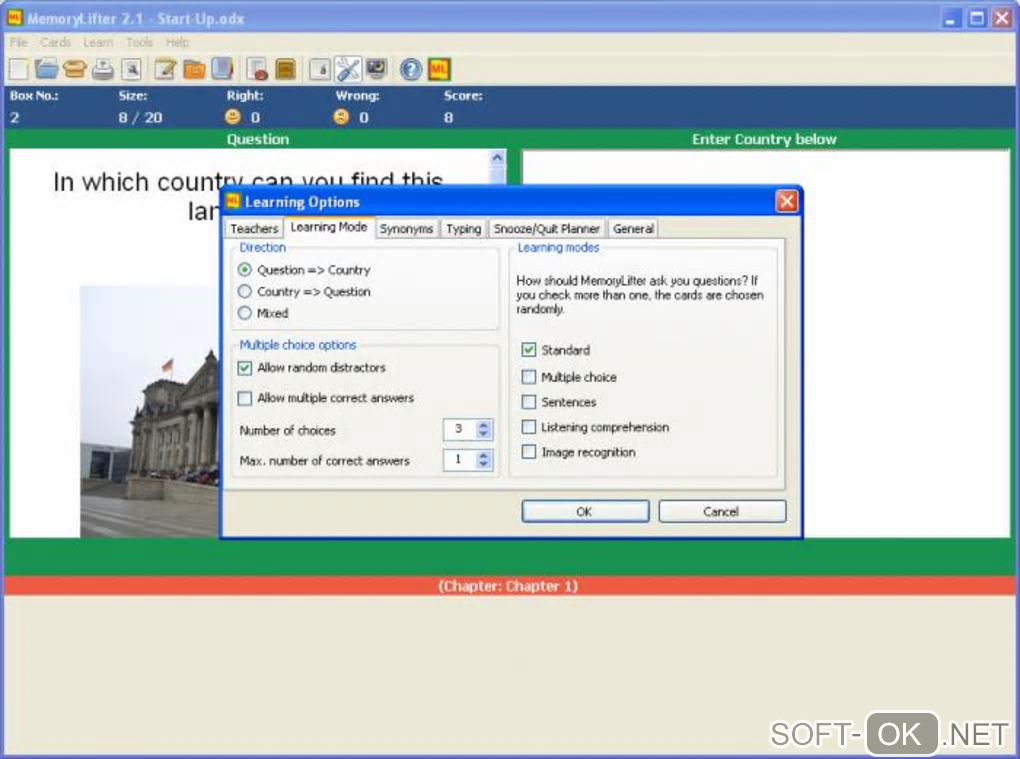Click the Reichstag building image
The width and height of the screenshot is (1020, 759).
point(150,411)
